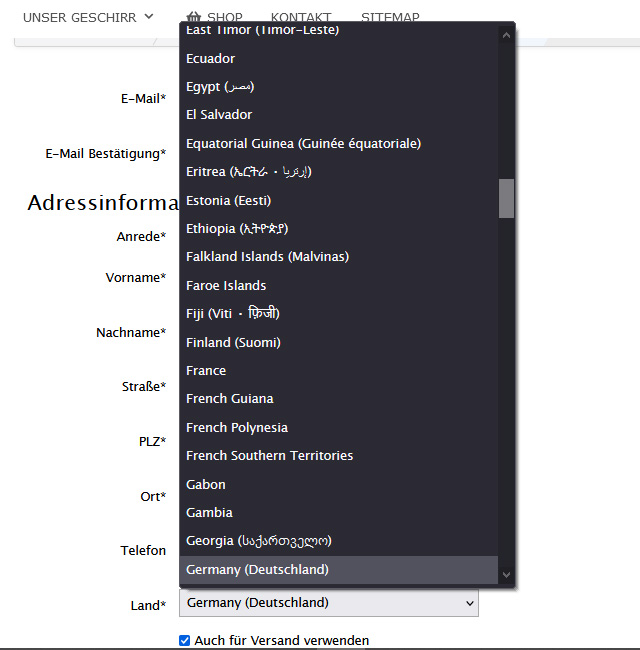Click the dropdown list scroll-up arrow
The height and width of the screenshot is (650, 640).
pos(506,35)
